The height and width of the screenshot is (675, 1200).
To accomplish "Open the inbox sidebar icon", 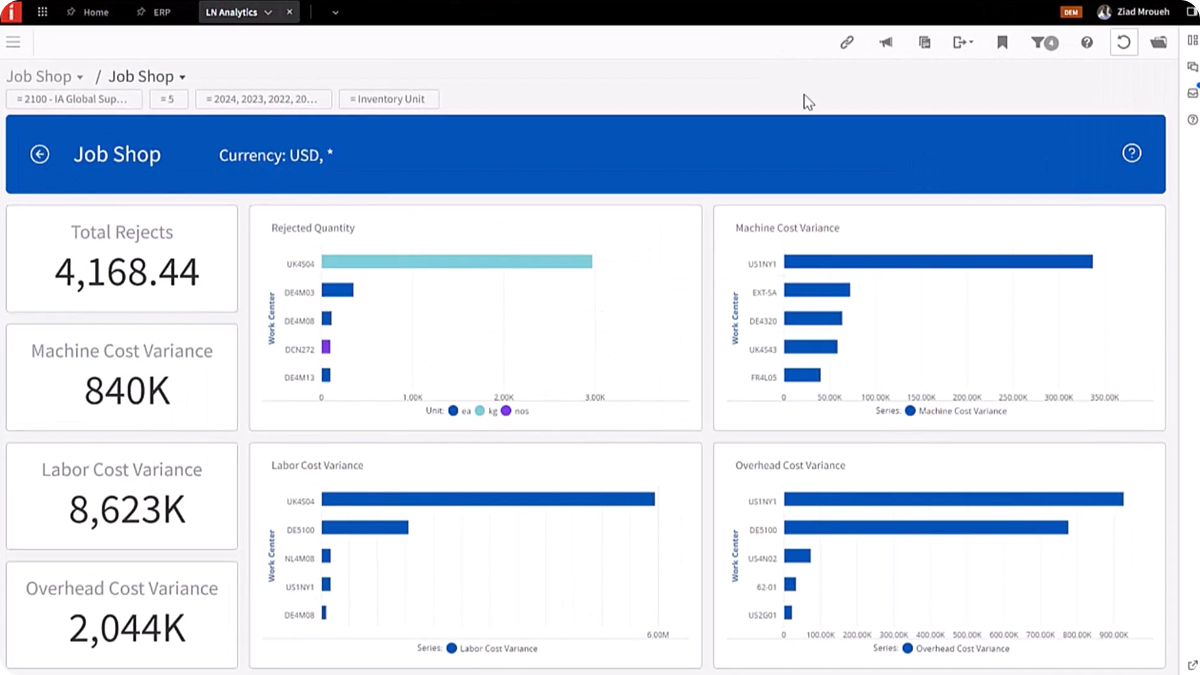I will 1192,93.
